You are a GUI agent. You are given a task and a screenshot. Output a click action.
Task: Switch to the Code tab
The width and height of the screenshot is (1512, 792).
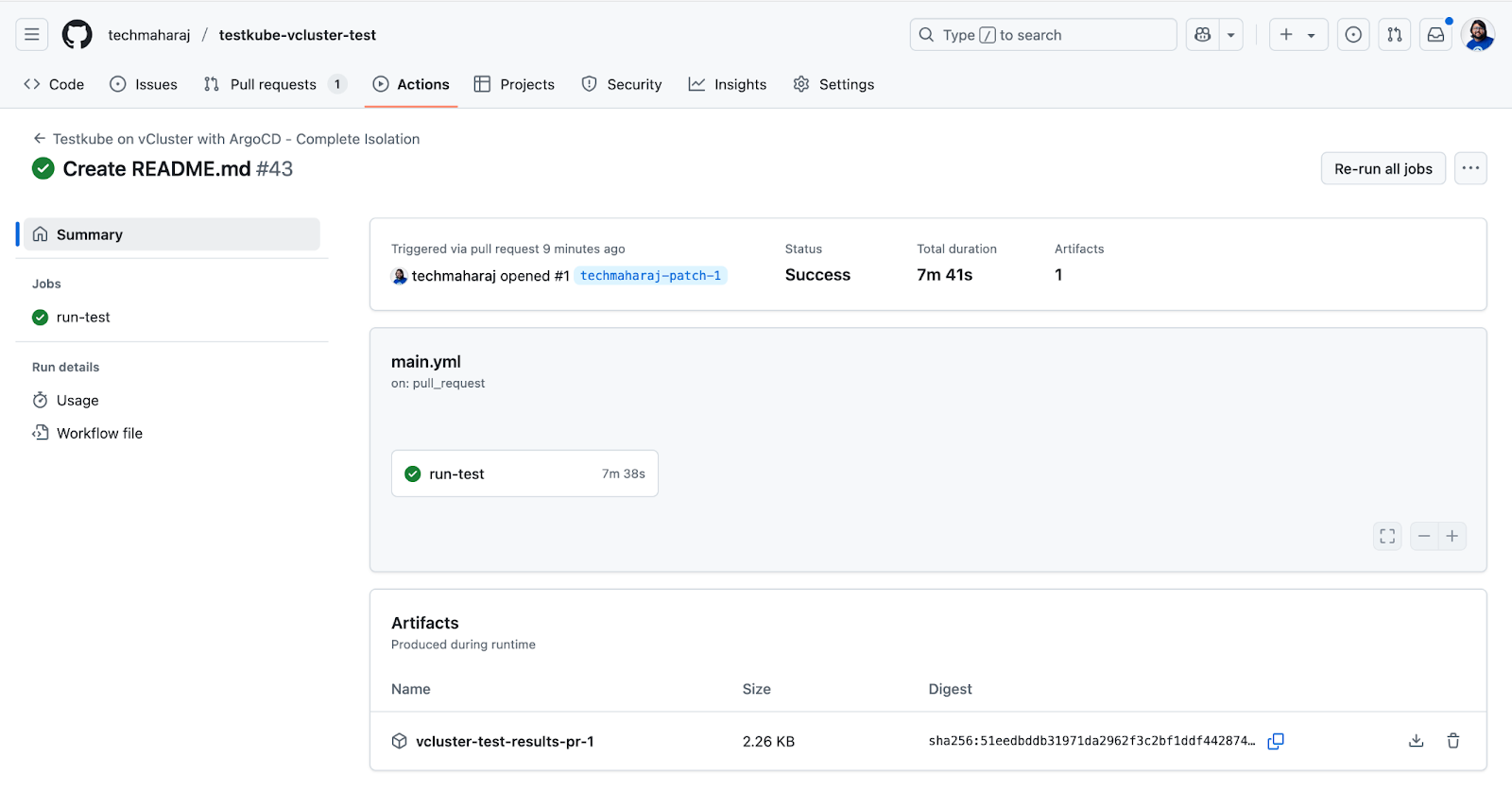(x=54, y=84)
